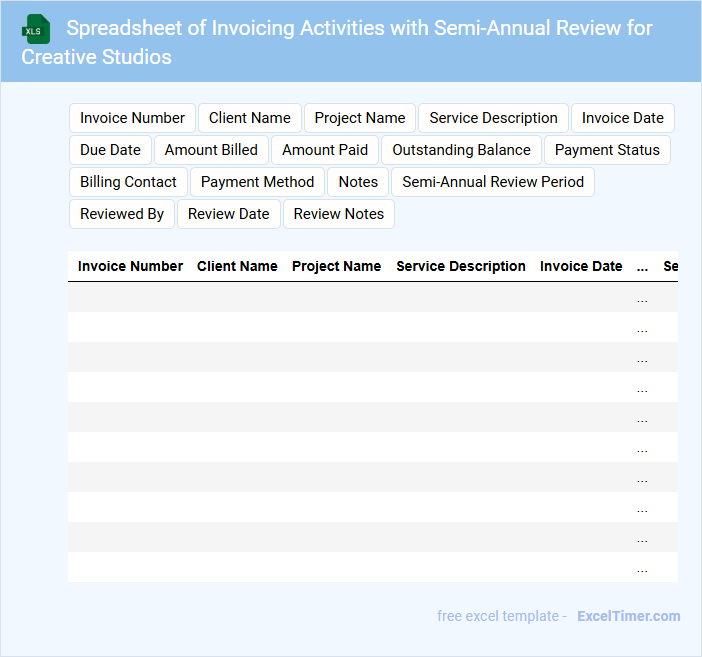The height and width of the screenshot is (657, 702).
Task: Select the Billing Contact tag
Action: [128, 182]
